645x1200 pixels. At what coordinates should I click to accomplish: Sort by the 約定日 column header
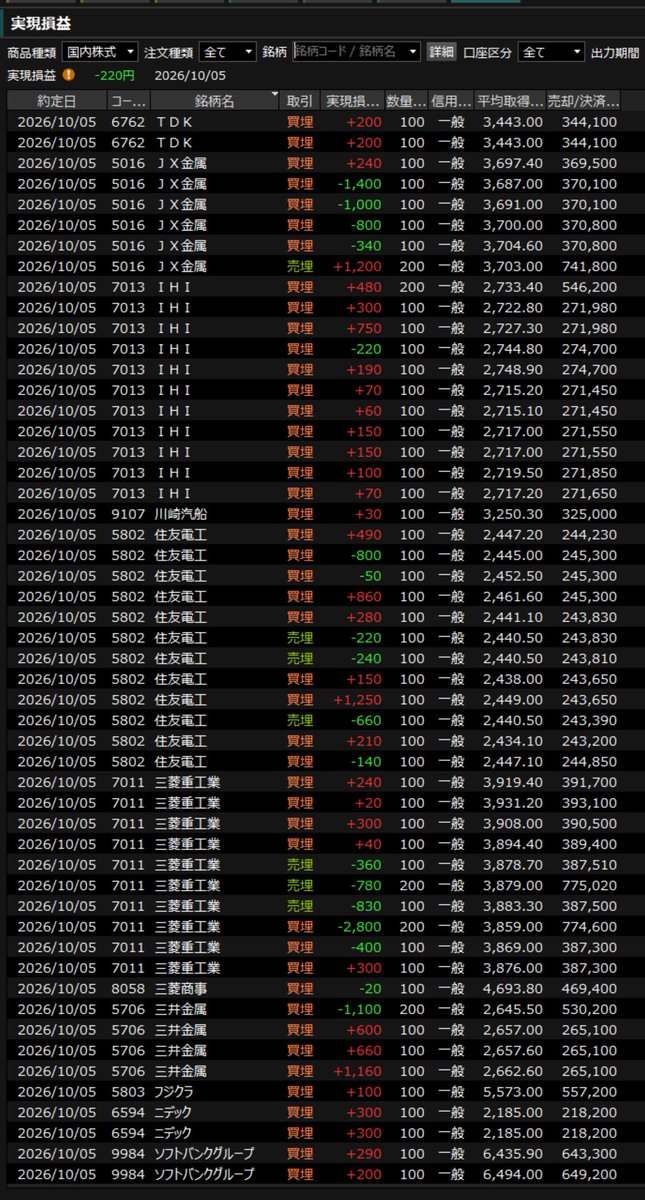point(57,101)
